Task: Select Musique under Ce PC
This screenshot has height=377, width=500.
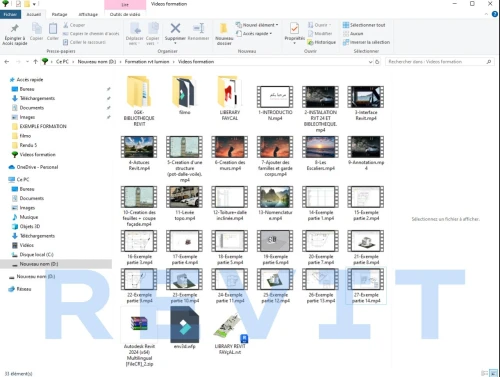Action: 29,217
